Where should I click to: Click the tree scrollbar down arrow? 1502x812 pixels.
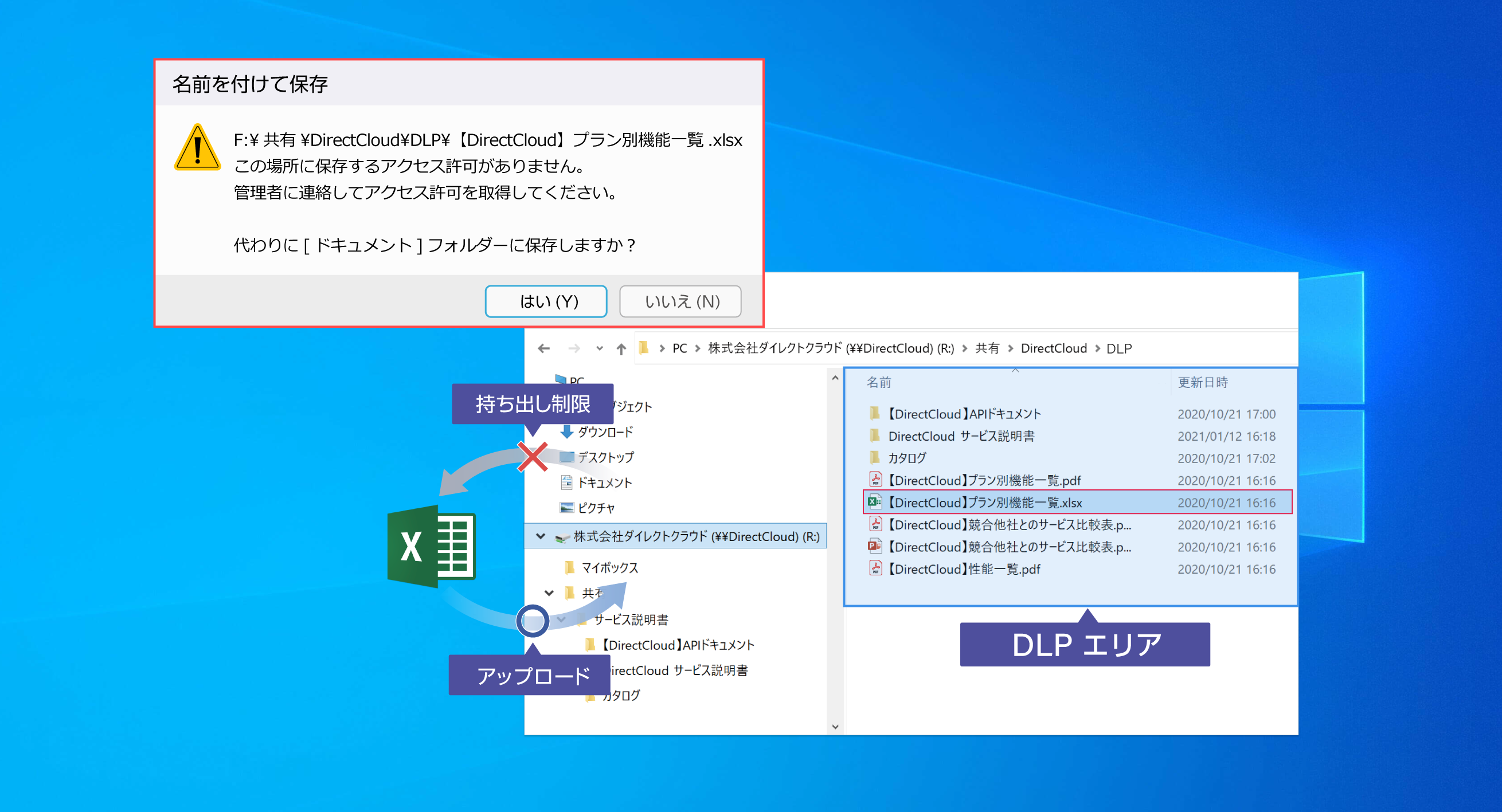pos(835,726)
